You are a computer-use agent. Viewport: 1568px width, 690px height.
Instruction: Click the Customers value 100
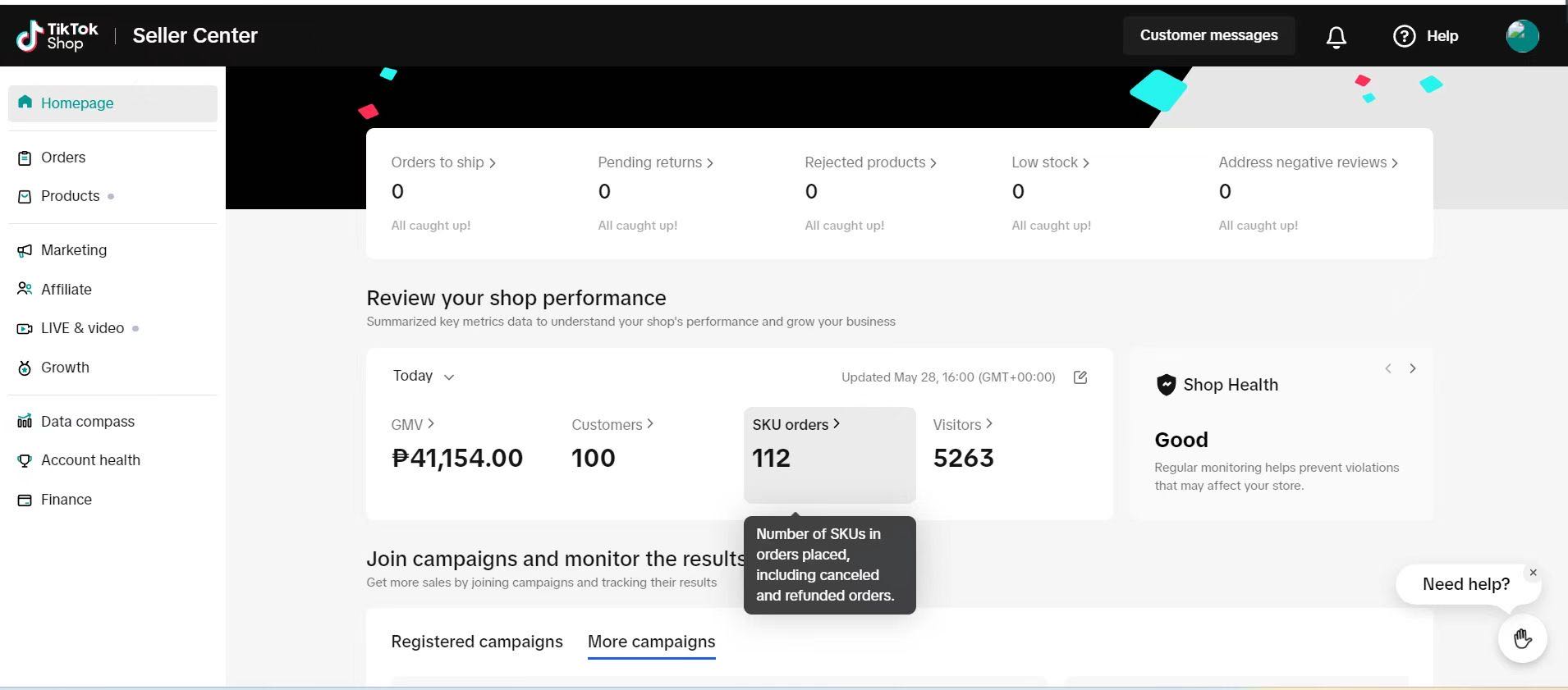click(594, 458)
